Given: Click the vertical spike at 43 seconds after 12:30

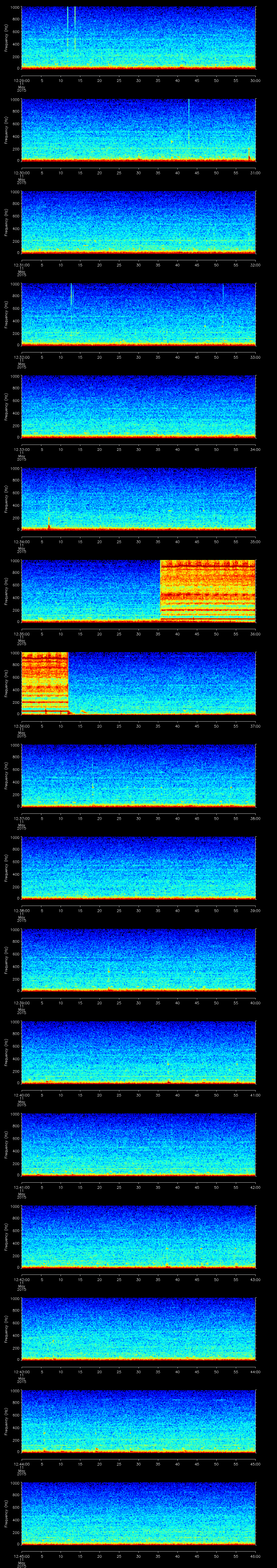Looking at the screenshot, I should (189, 122).
